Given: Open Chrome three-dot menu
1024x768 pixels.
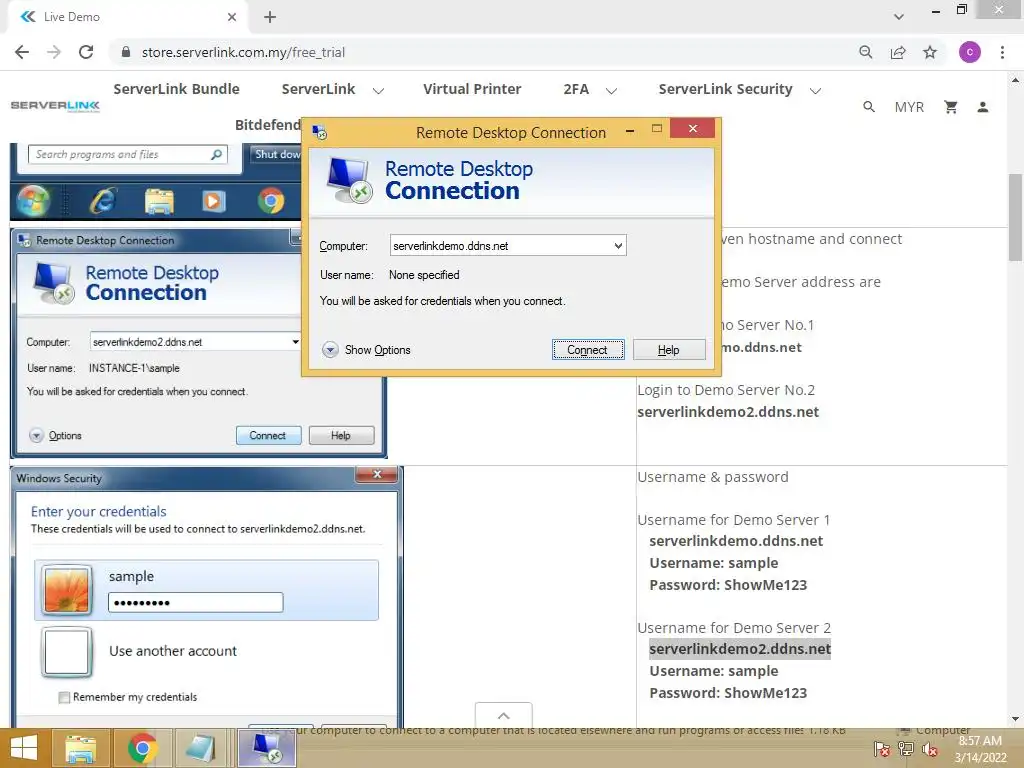Looking at the screenshot, I should tap(1002, 52).
